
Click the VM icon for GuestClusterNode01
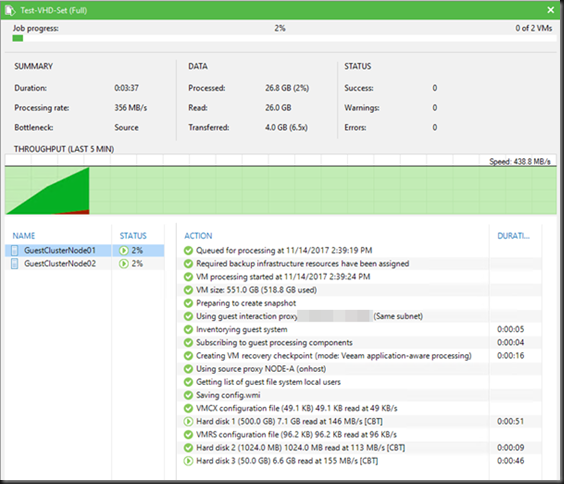coord(15,250)
